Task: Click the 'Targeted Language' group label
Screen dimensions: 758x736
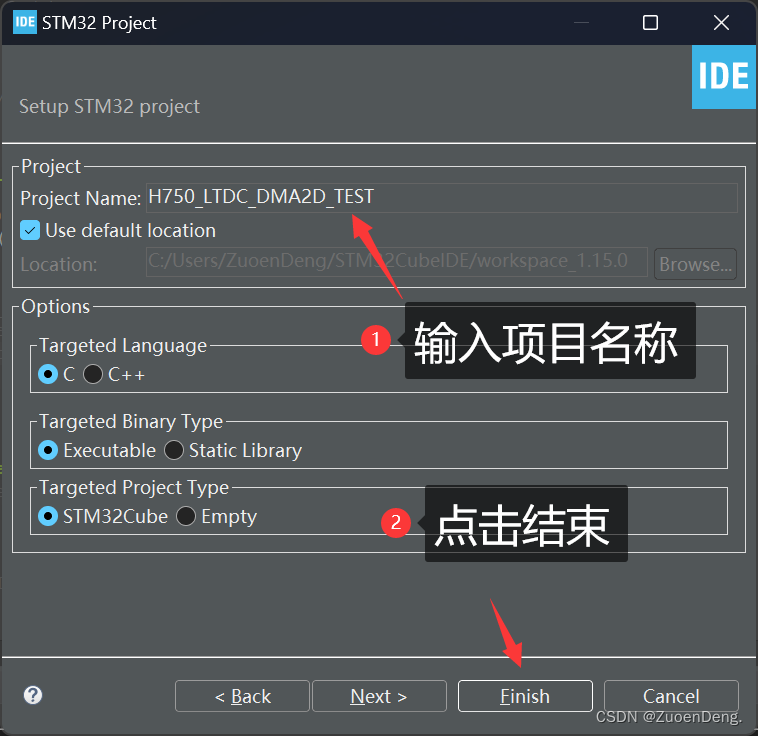Action: tap(123, 346)
